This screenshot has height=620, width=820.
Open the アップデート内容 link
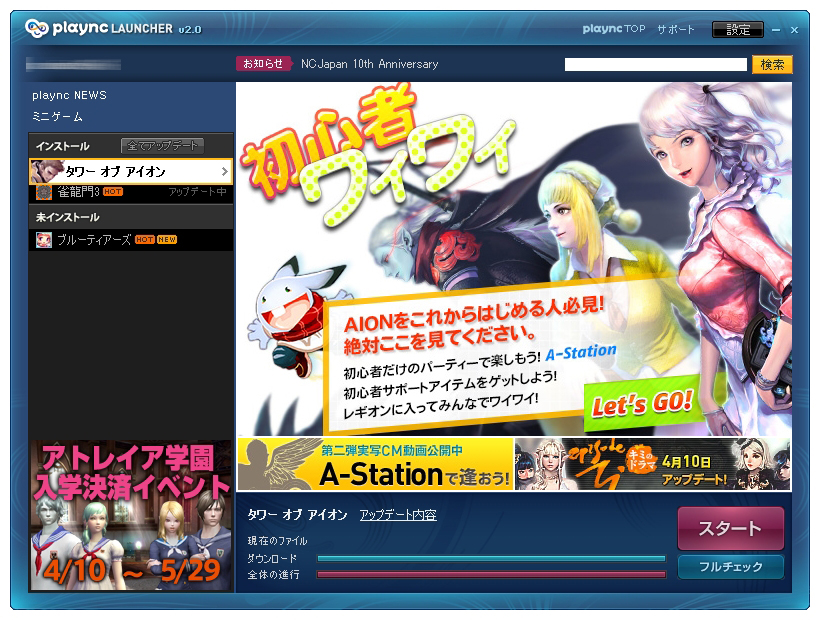tap(398, 515)
